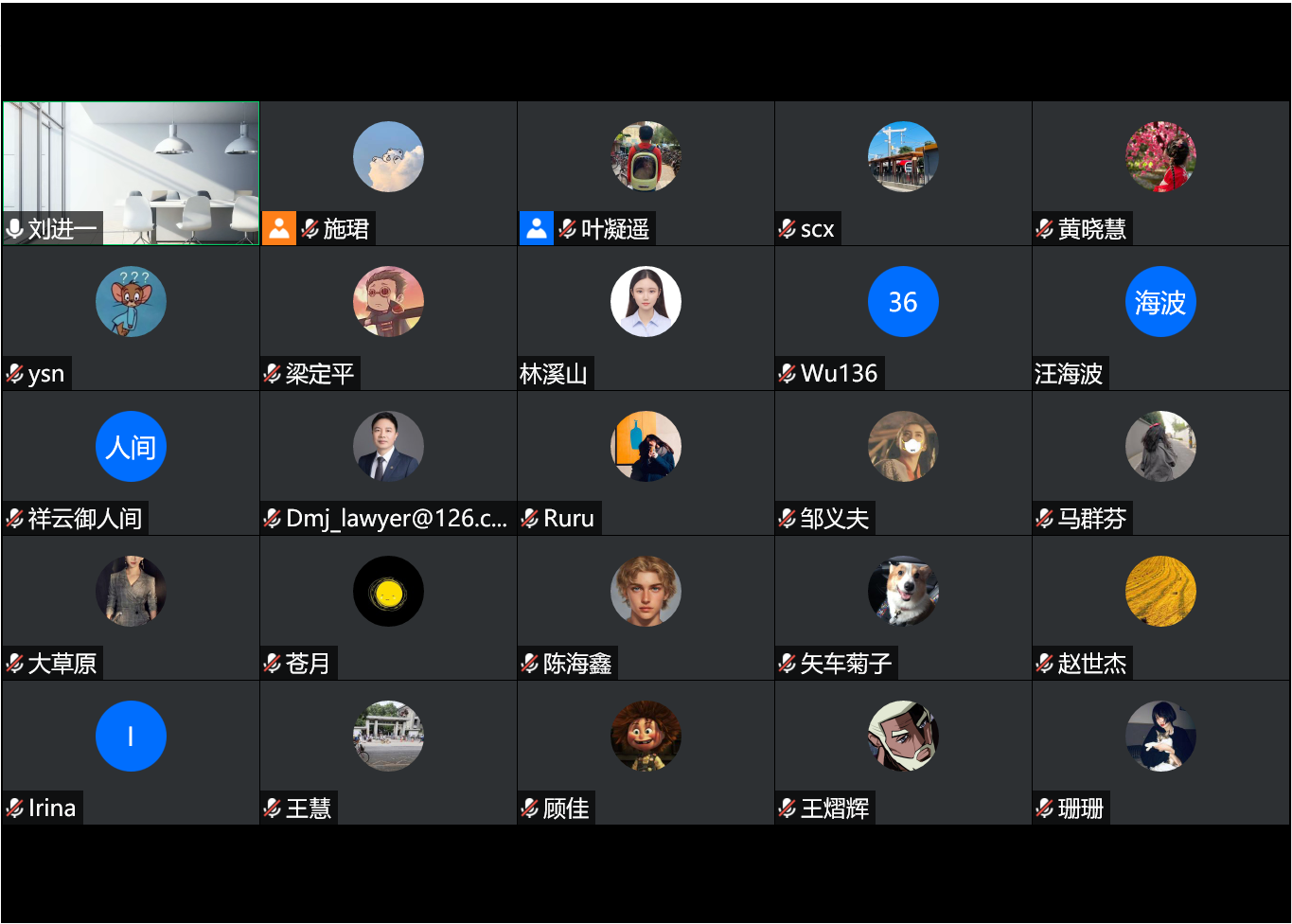The width and height of the screenshot is (1292, 924).
Task: Click the microphone icon next to 刘进一
Action: (x=14, y=228)
